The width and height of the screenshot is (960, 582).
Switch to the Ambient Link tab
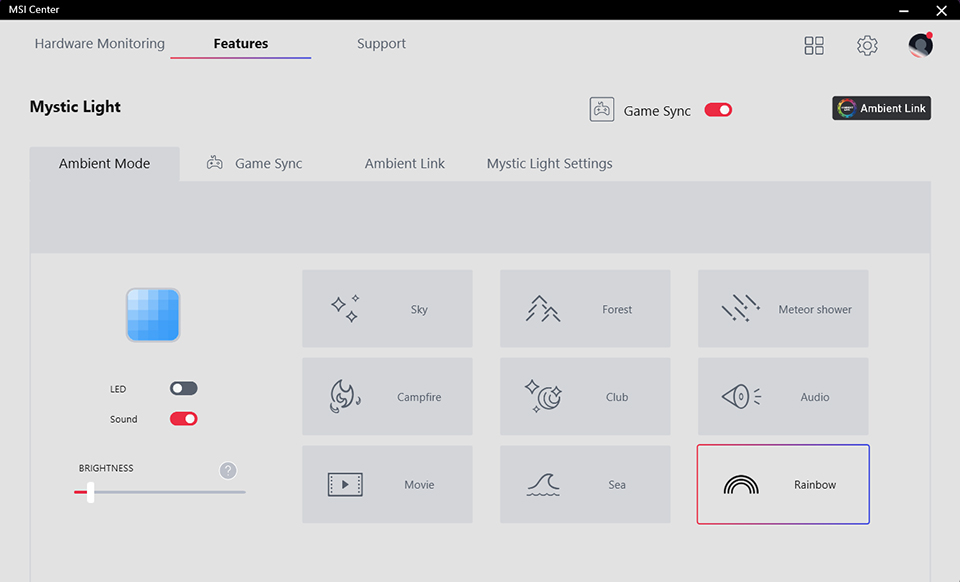point(405,163)
